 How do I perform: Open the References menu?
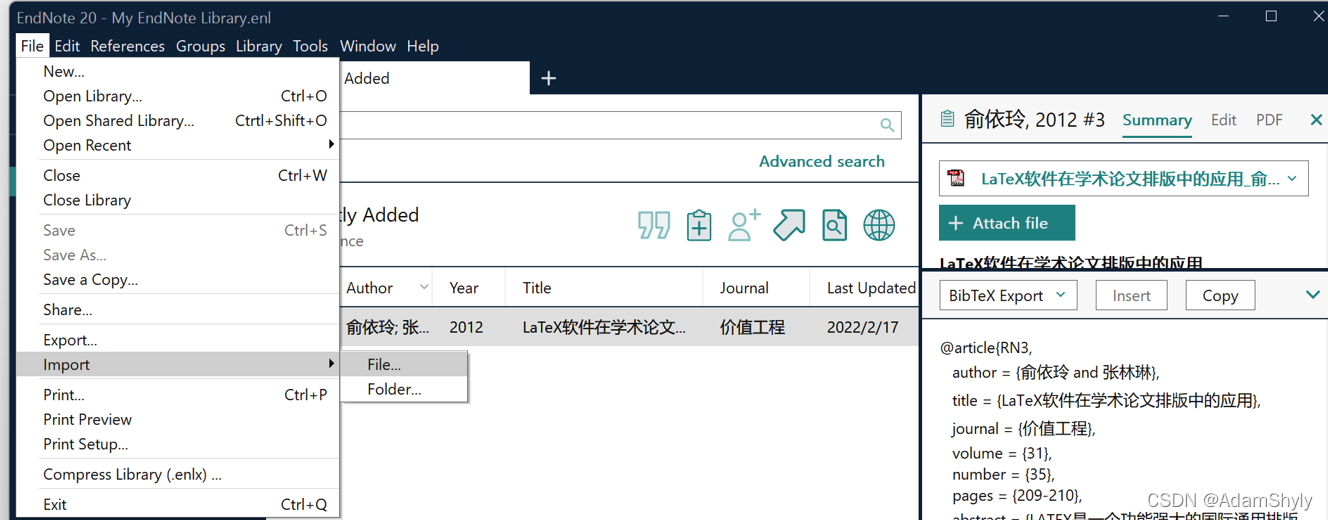click(x=127, y=46)
